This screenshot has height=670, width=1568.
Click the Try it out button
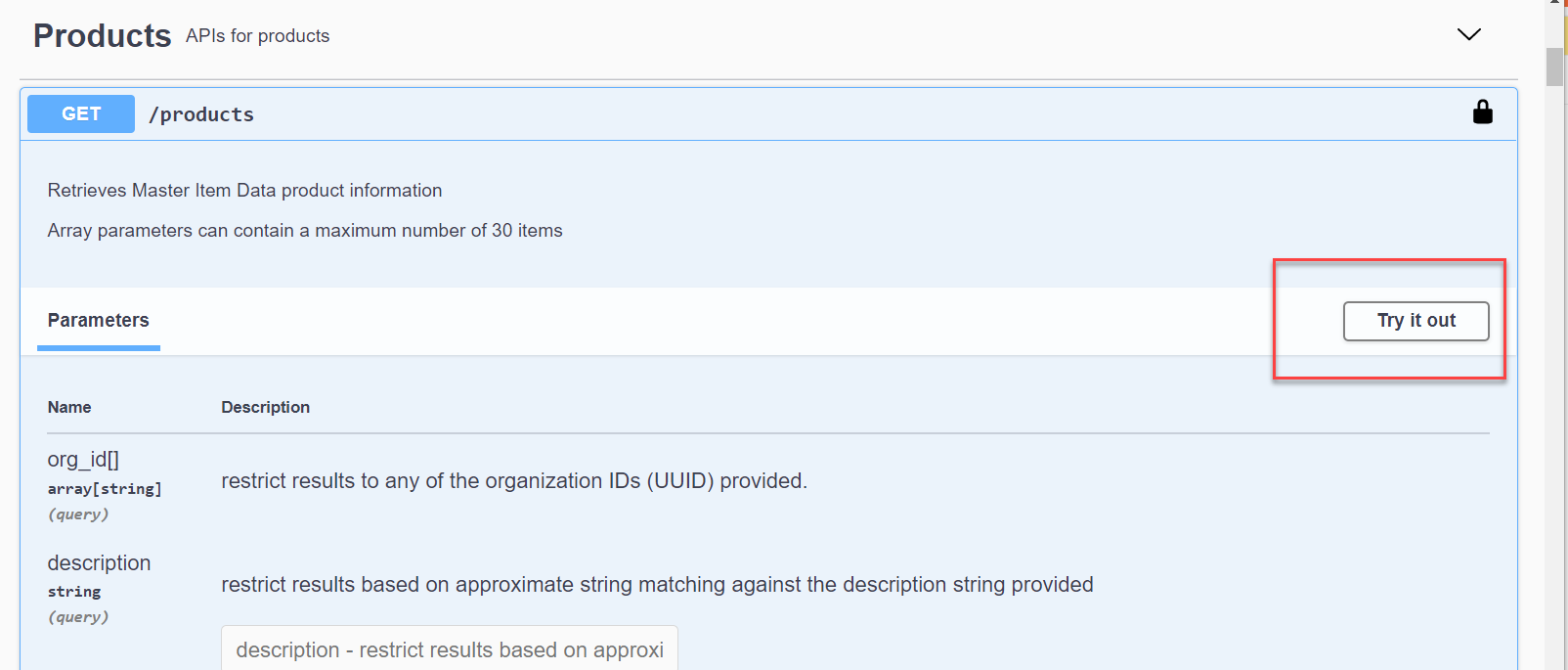coord(1416,321)
